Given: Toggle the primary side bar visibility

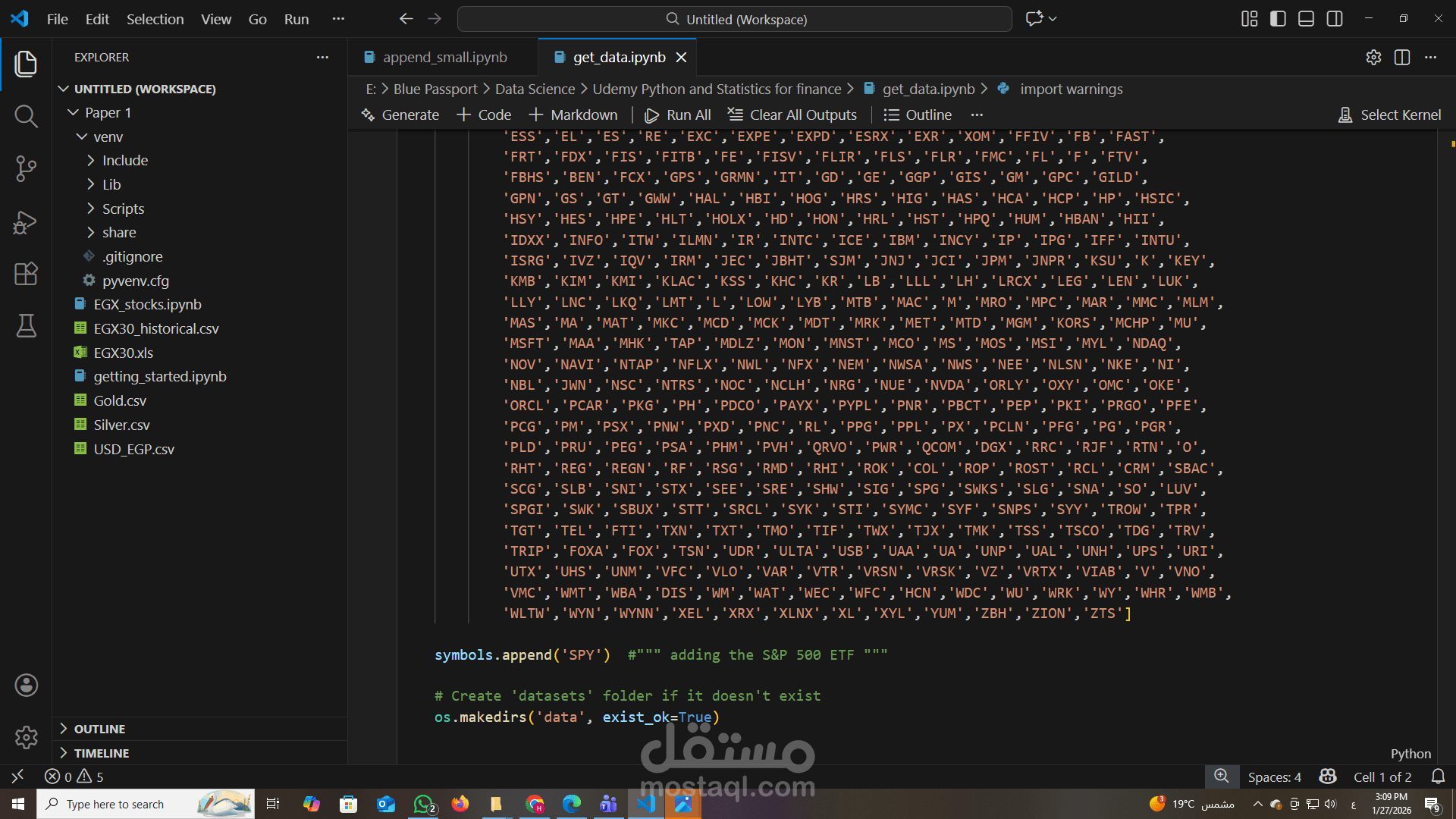Looking at the screenshot, I should click(x=1278, y=19).
